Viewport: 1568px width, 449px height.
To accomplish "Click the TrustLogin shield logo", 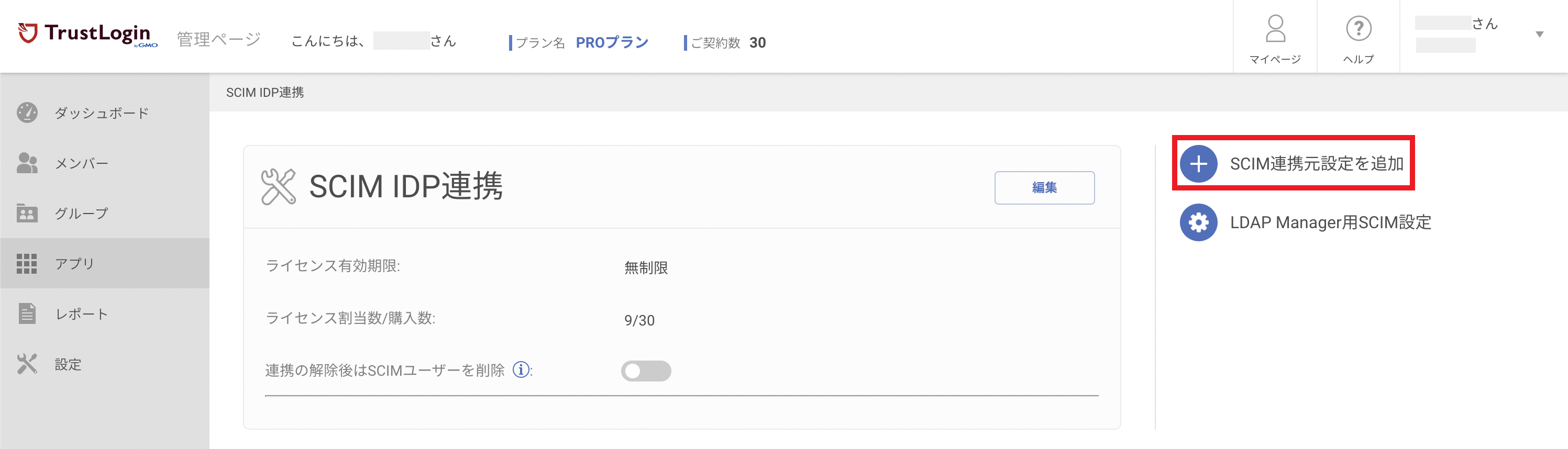I will (27, 33).
